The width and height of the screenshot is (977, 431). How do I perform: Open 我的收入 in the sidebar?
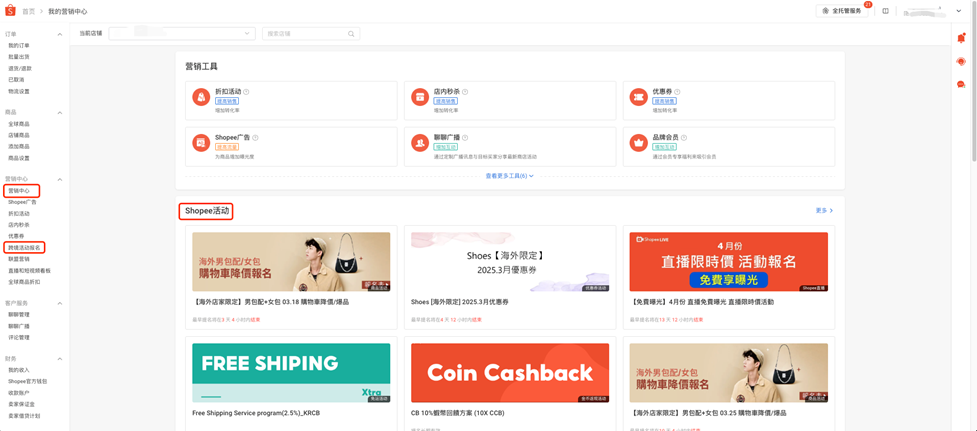[19, 370]
